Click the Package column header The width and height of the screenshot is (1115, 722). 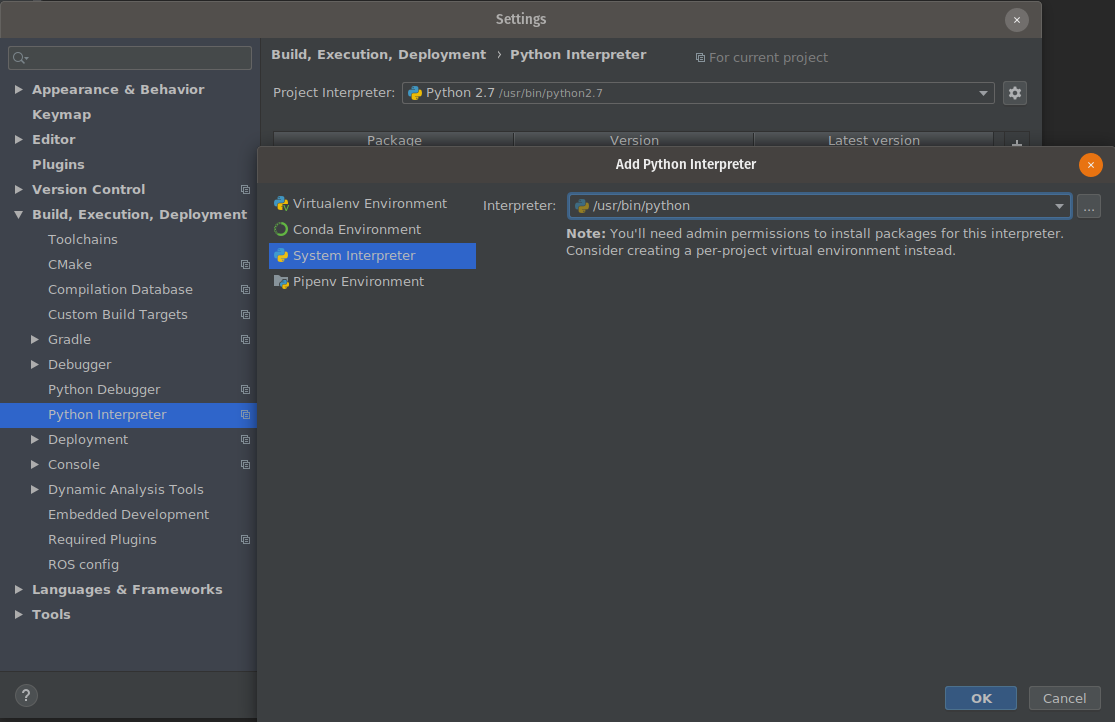[x=394, y=140]
